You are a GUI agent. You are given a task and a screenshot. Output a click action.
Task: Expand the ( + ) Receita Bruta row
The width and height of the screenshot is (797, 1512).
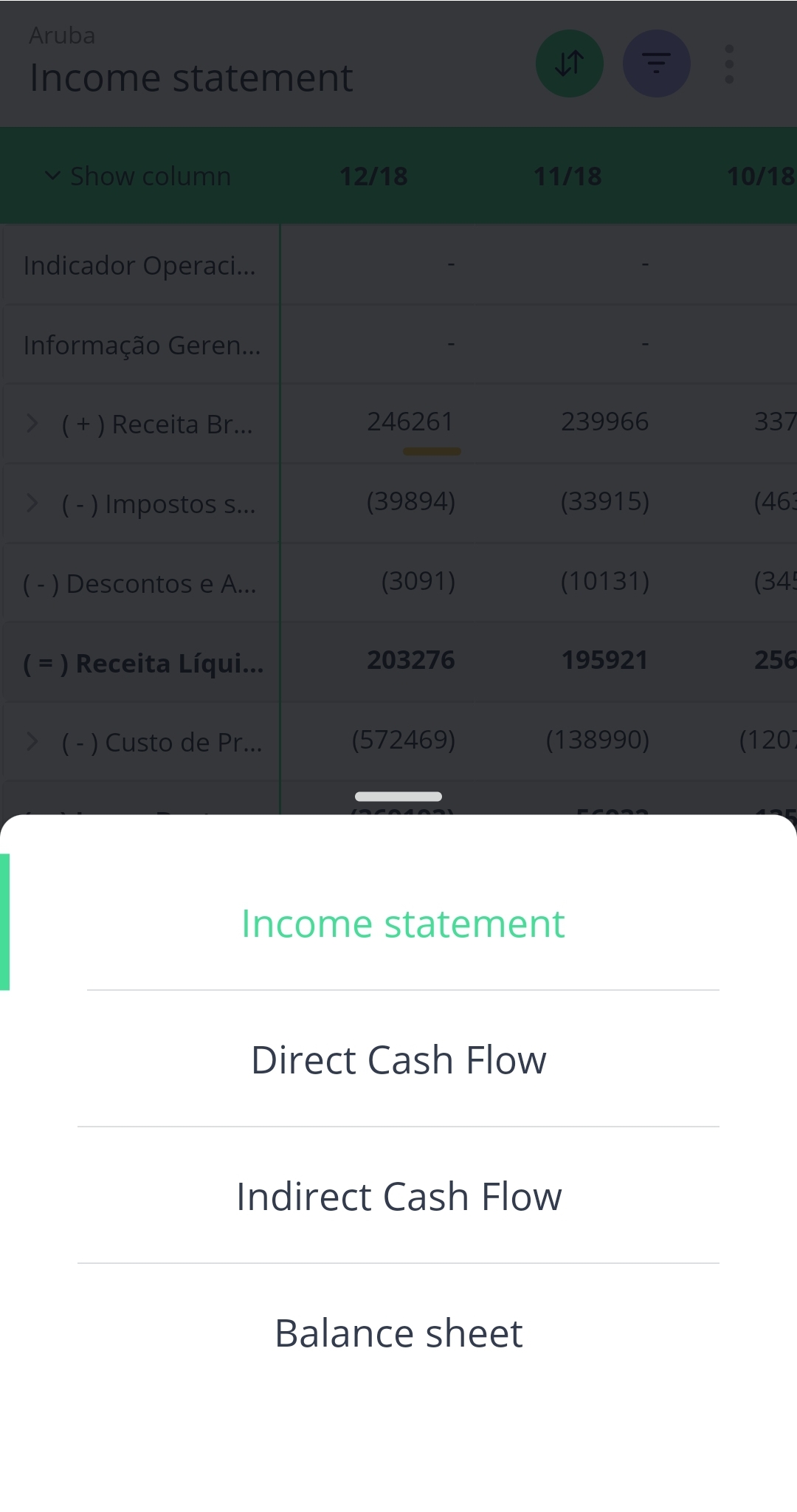pyautogui.click(x=32, y=423)
